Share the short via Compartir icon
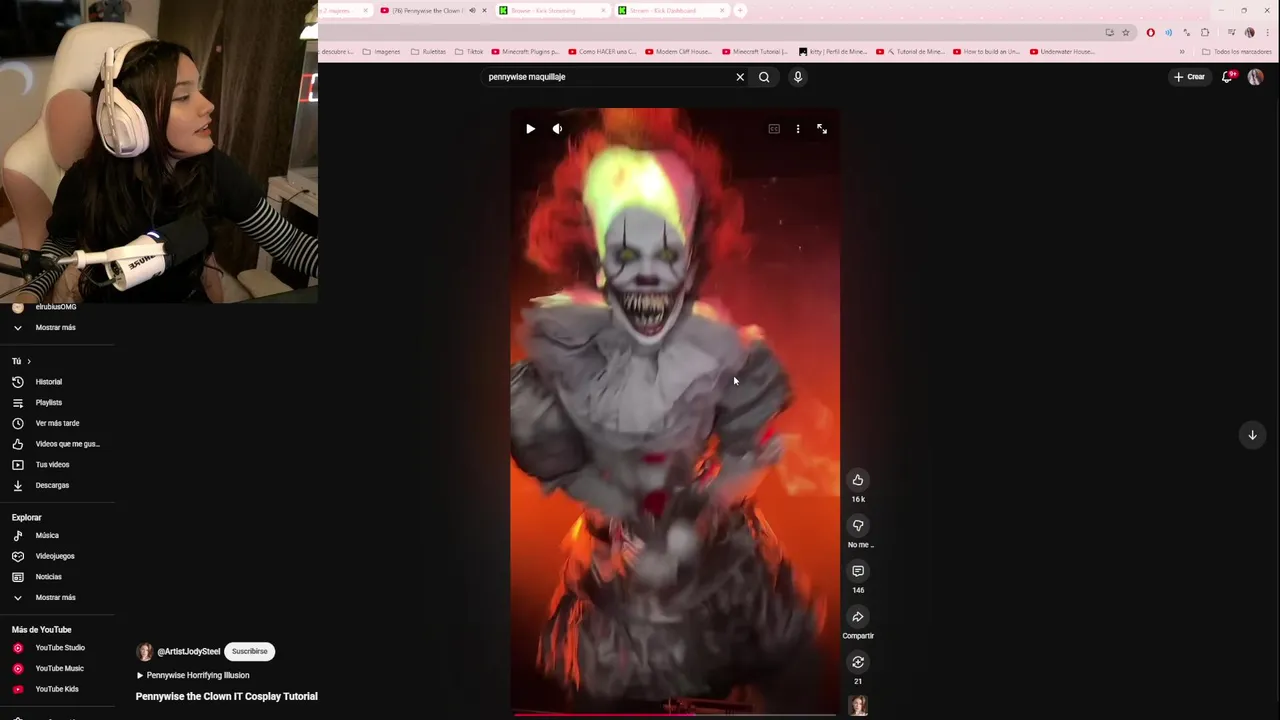The image size is (1280, 720). (x=858, y=617)
